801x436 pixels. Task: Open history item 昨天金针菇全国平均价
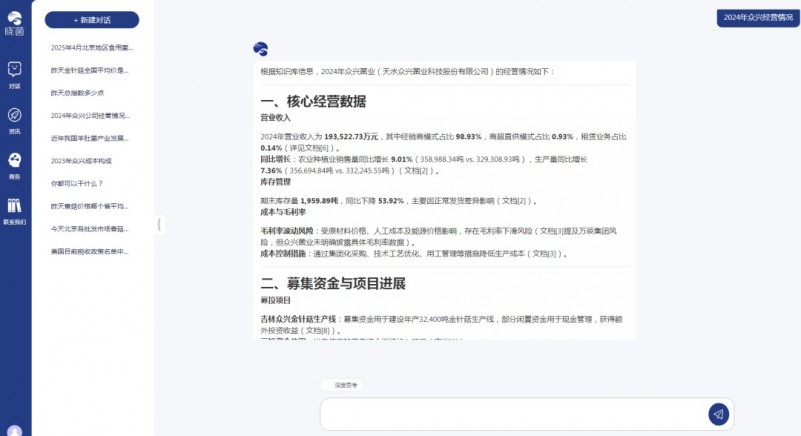pyautogui.click(x=90, y=71)
